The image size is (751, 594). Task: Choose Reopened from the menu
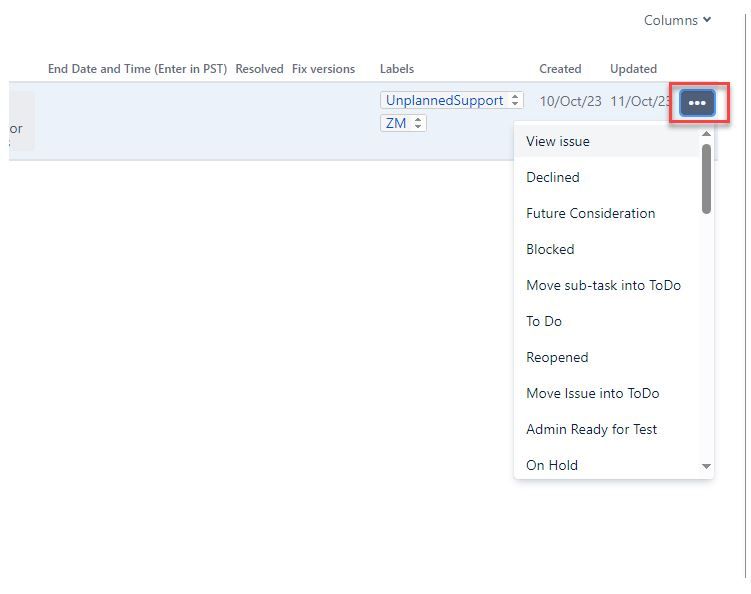point(606,357)
